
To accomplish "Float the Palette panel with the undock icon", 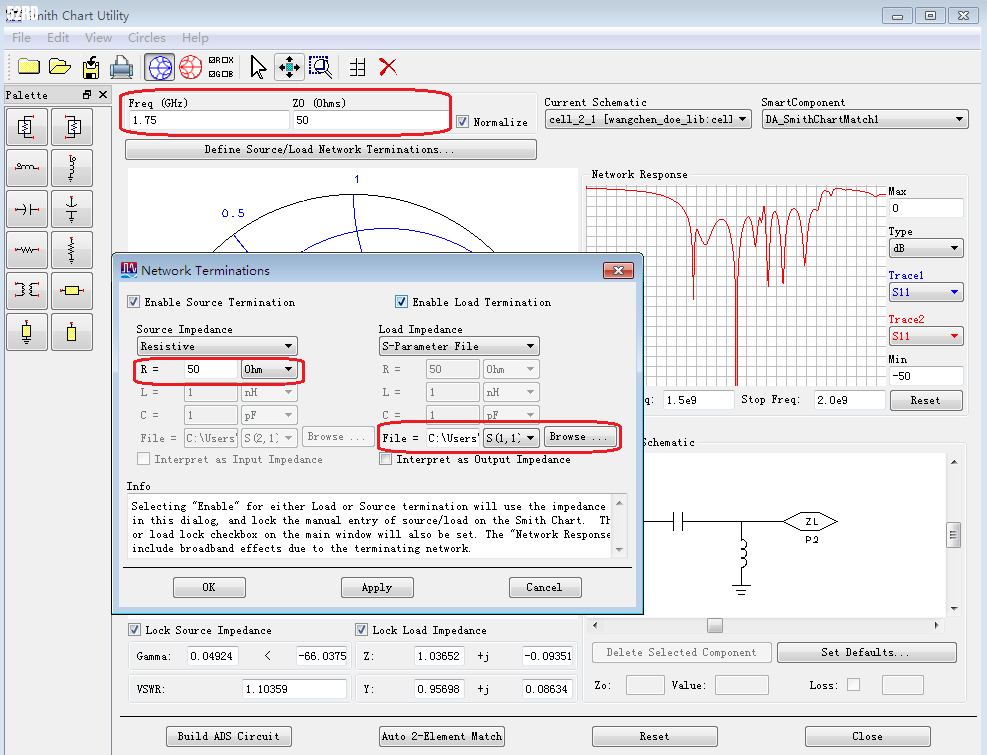I will (87, 94).
